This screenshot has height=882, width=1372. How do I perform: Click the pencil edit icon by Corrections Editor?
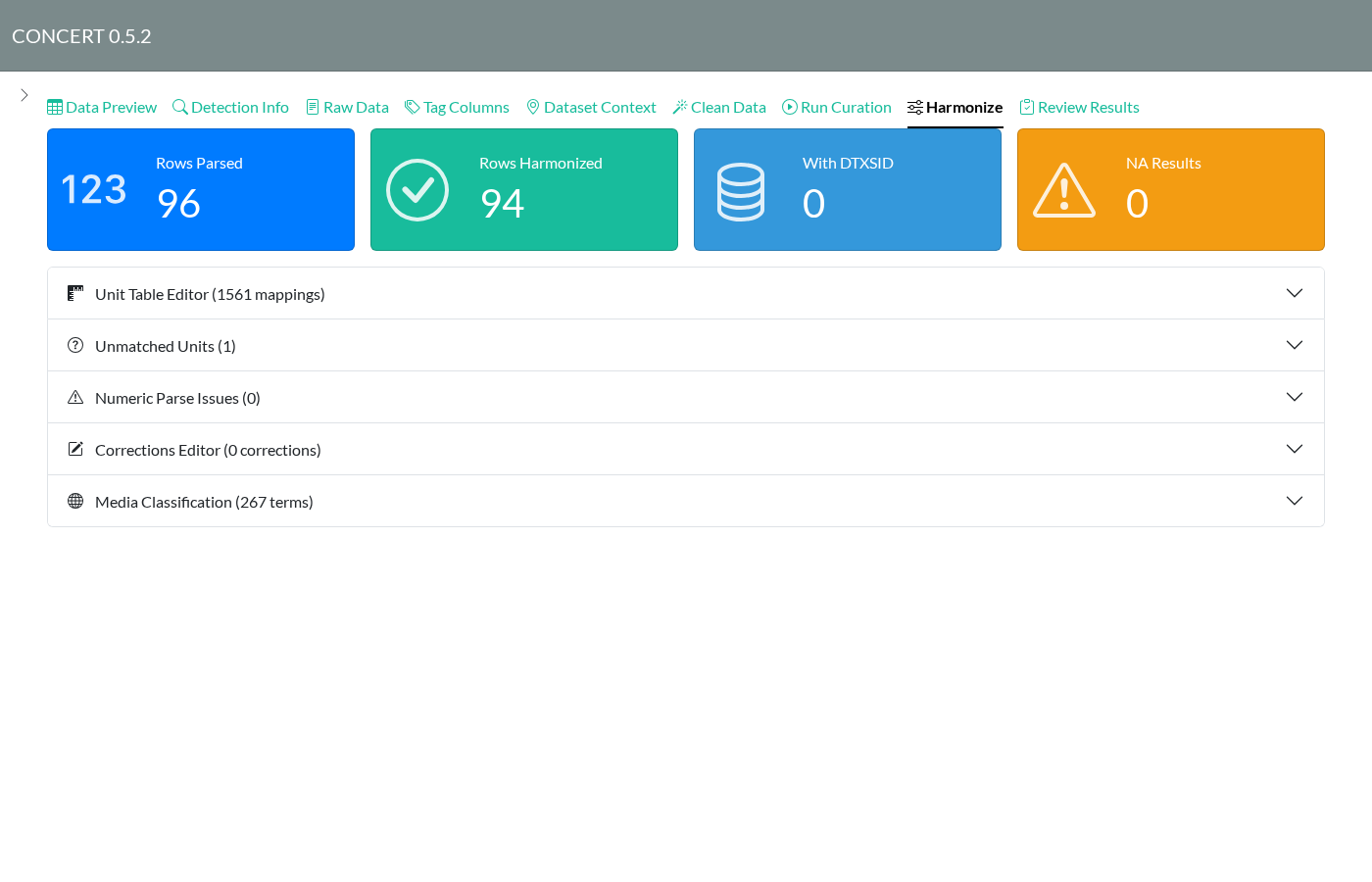(x=75, y=449)
